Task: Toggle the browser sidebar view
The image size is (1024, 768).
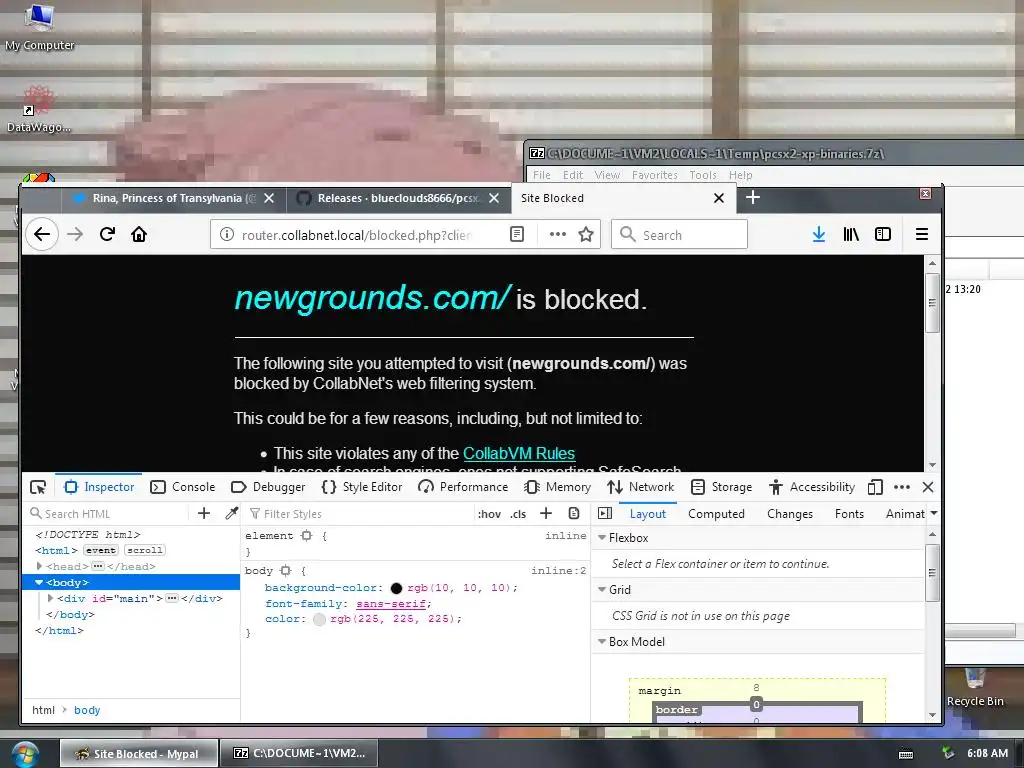Action: 883,234
